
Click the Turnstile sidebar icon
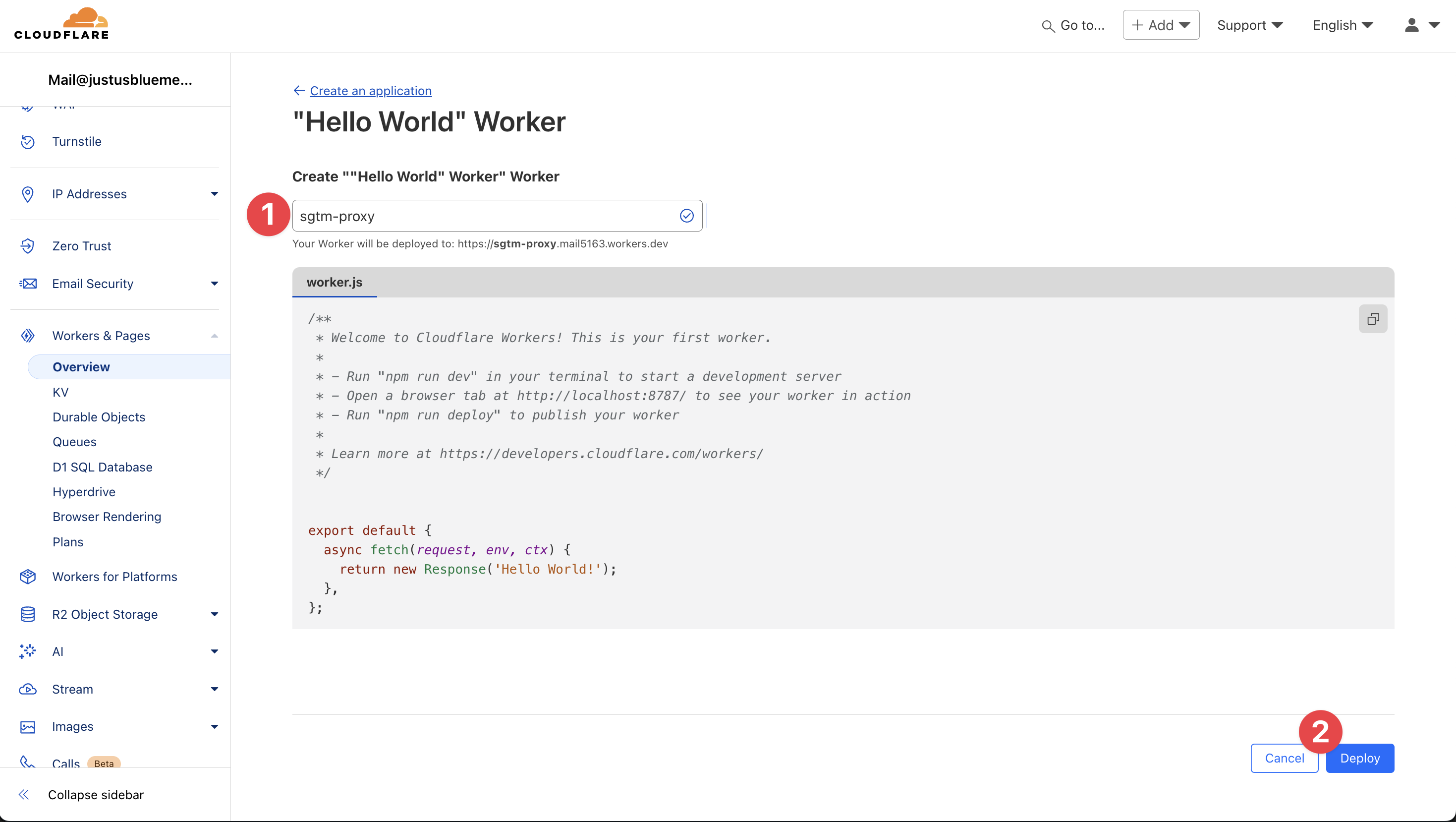27,141
